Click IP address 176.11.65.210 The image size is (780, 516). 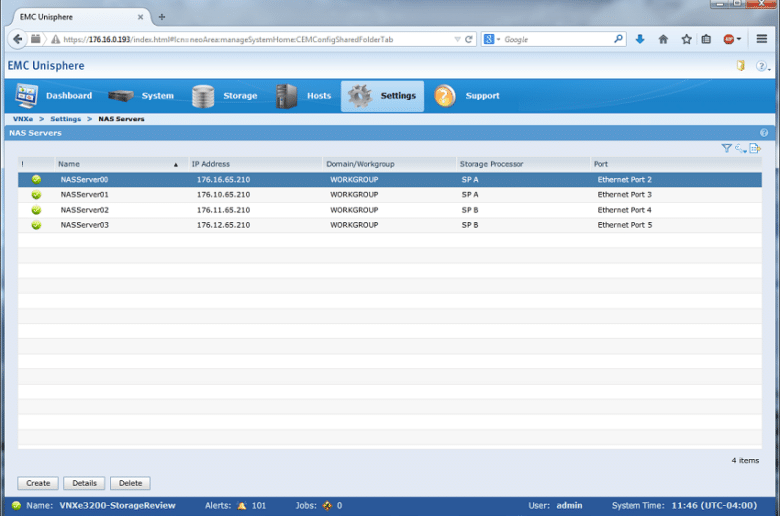(x=223, y=210)
